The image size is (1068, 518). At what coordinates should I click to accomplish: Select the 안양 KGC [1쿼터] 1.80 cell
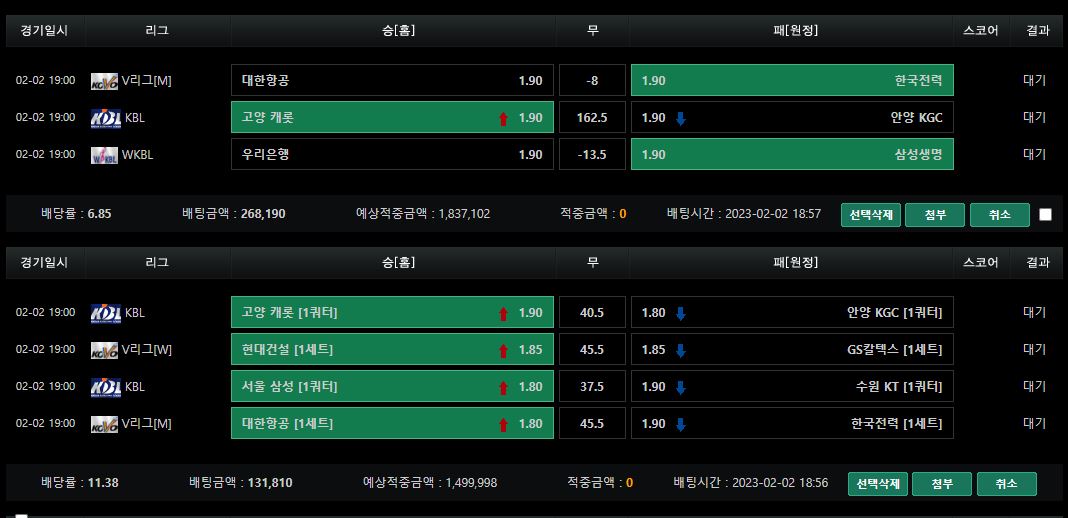pos(792,312)
